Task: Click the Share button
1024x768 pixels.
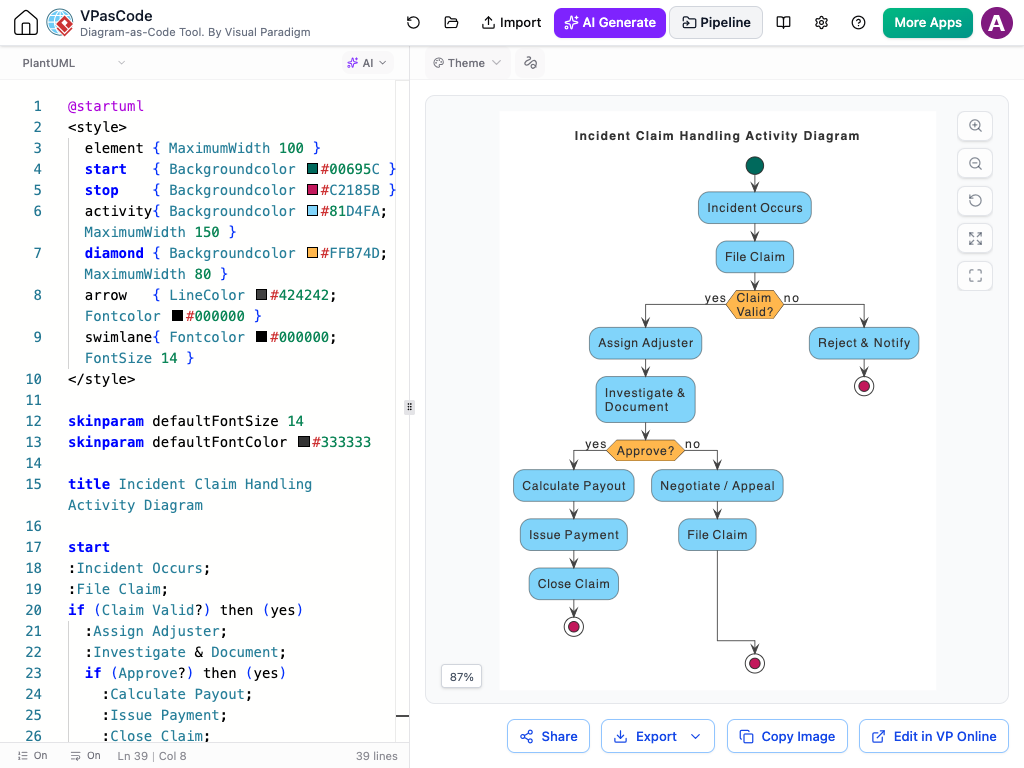Action: coord(549,737)
